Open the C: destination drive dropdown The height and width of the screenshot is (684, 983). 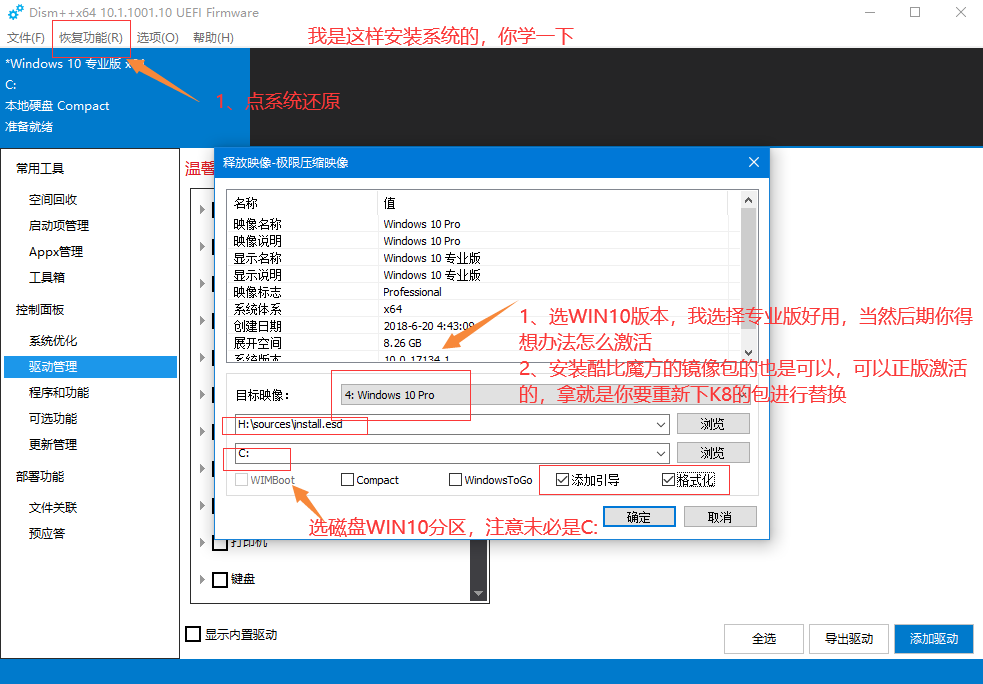[658, 454]
